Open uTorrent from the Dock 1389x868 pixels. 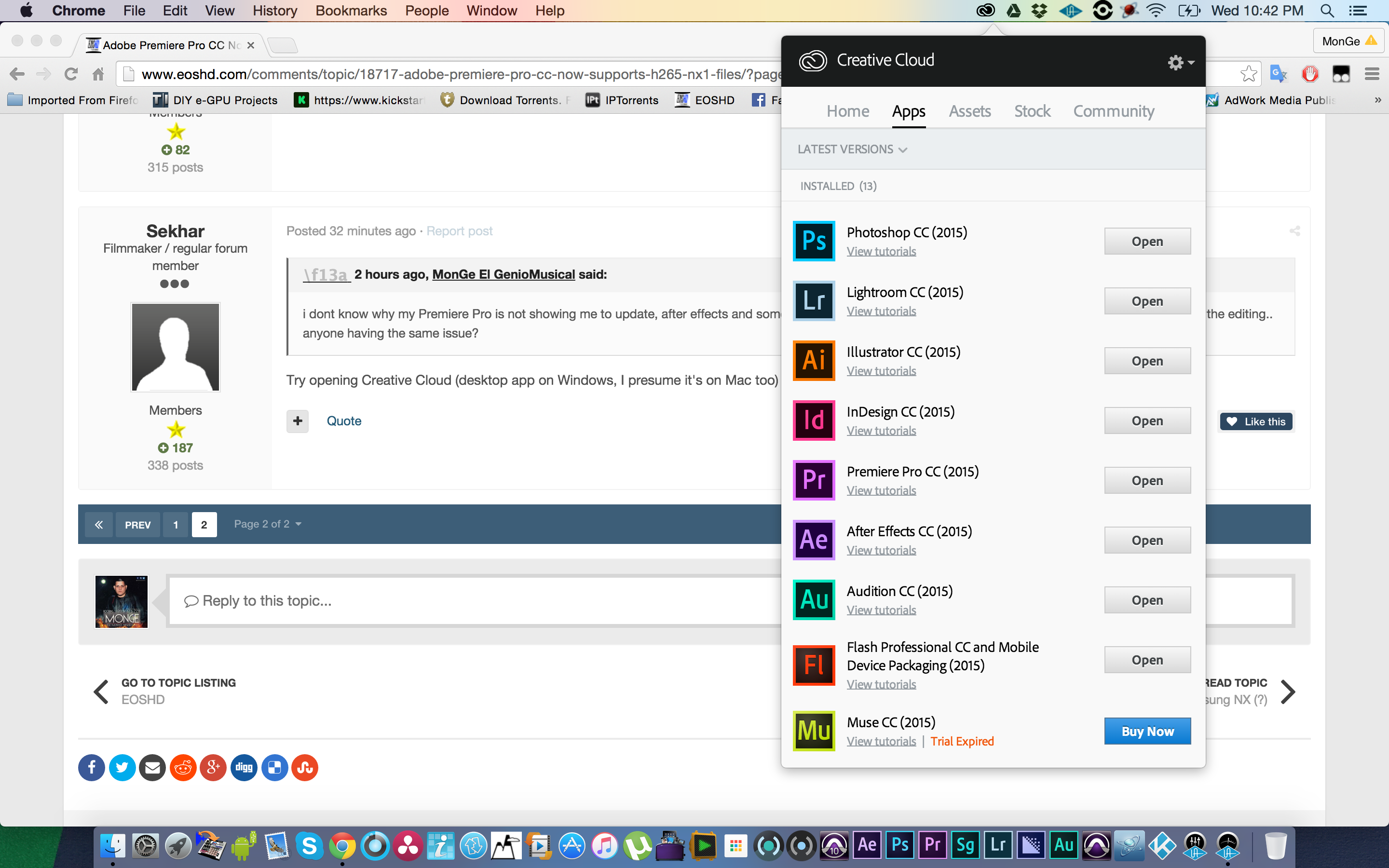click(637, 845)
